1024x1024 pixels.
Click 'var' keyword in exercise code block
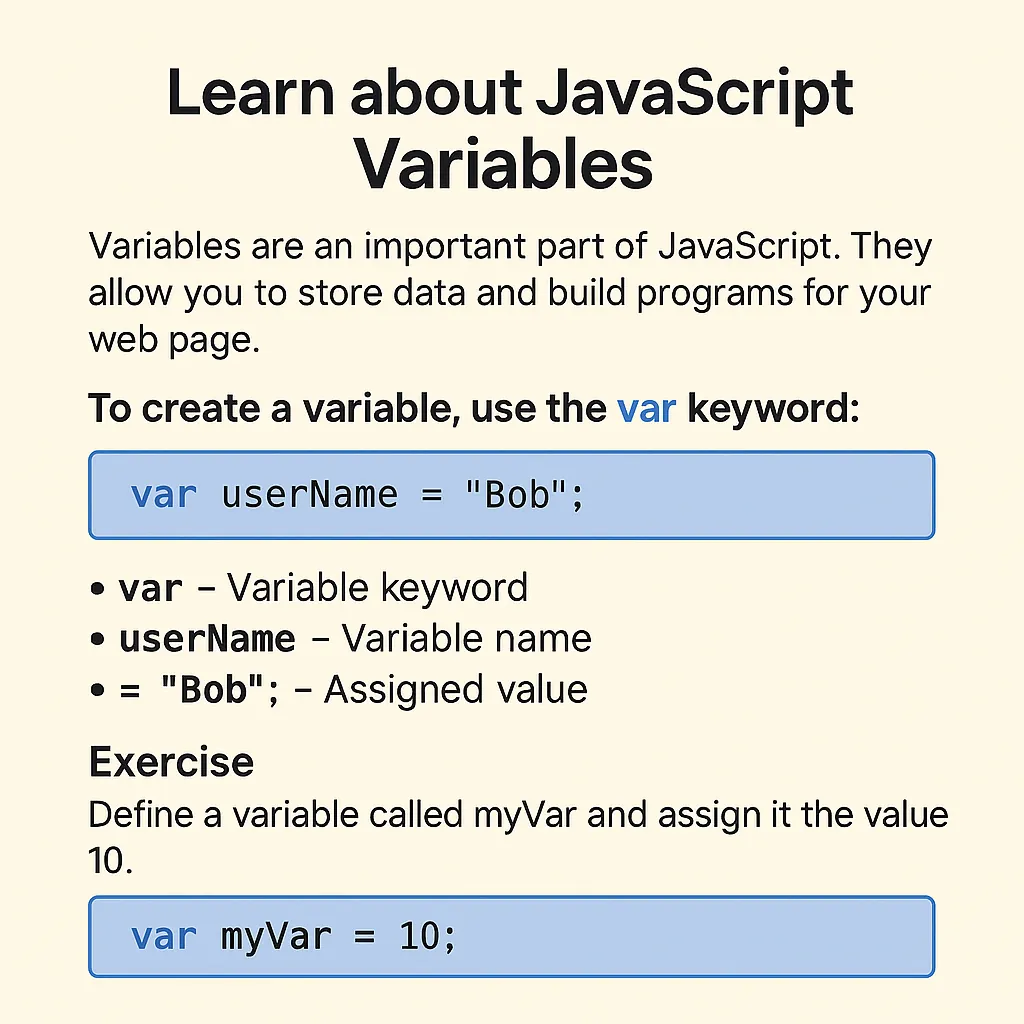click(163, 936)
